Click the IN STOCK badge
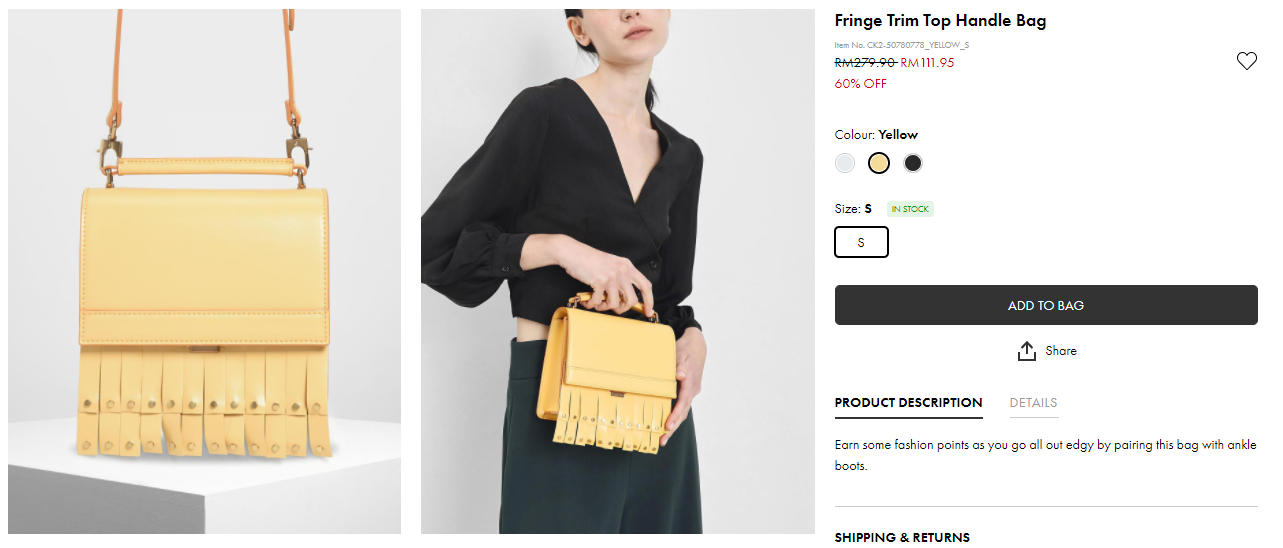This screenshot has width=1283, height=548. pos(910,209)
